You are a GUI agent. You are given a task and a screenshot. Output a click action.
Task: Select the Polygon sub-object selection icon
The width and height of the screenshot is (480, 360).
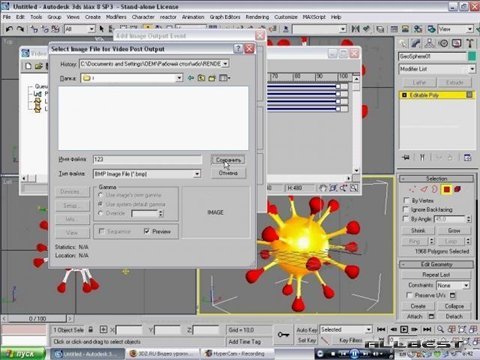click(x=446, y=189)
